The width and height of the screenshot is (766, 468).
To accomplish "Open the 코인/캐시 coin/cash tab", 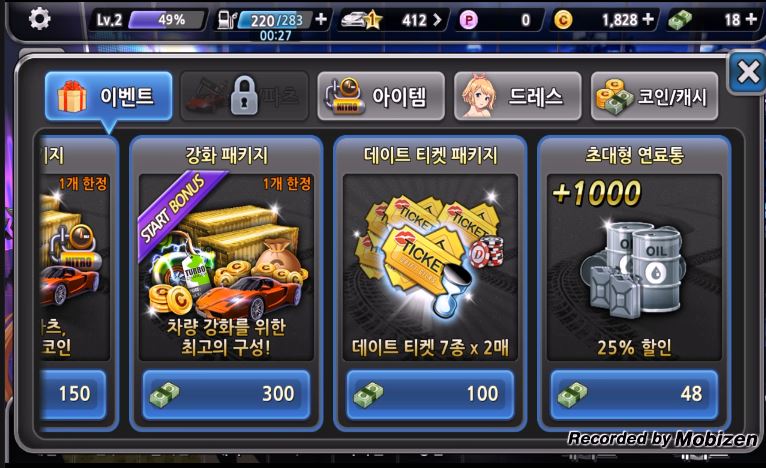I will click(x=655, y=96).
